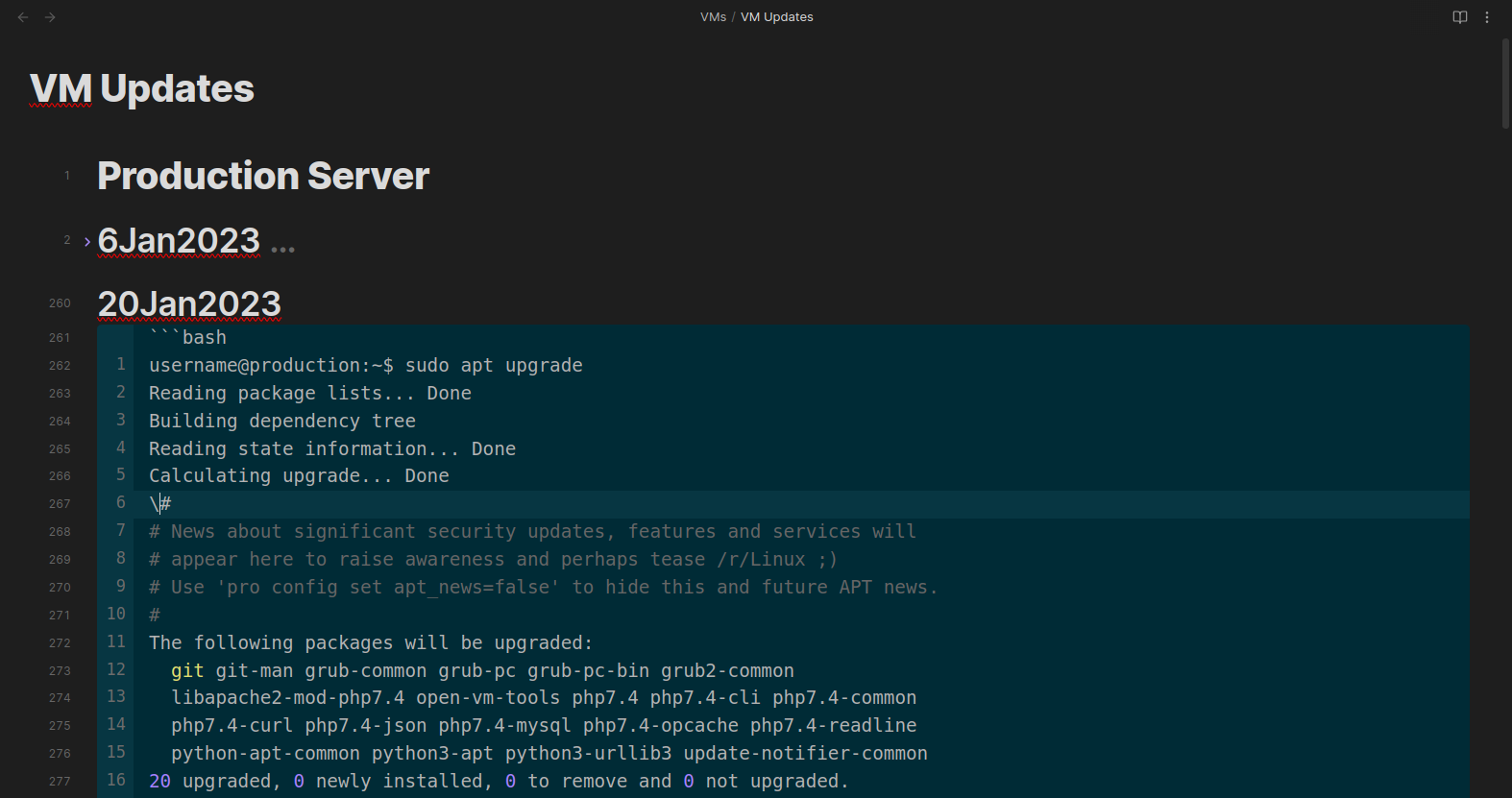This screenshot has width=1512, height=798.
Task: Edit the large VM Updates note title
Action: point(142,89)
